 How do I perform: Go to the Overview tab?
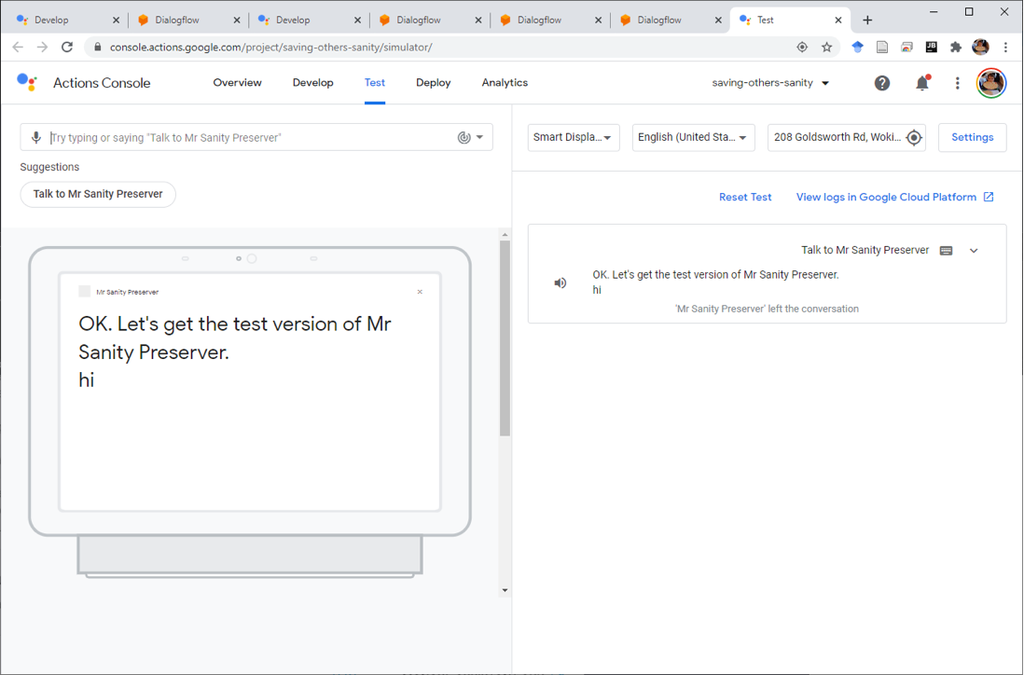237,83
